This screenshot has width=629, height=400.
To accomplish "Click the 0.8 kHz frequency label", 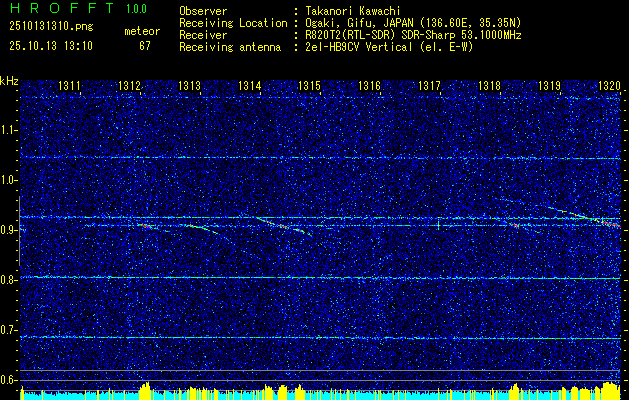I will coord(9,280).
